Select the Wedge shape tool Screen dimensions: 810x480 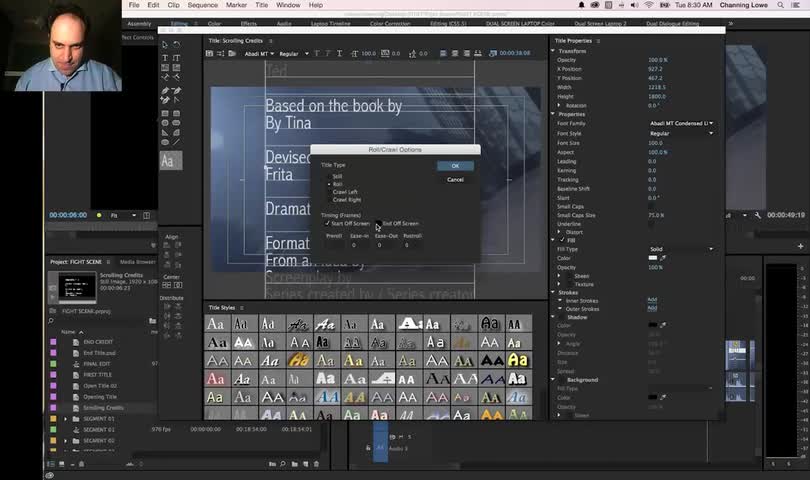(x=165, y=132)
